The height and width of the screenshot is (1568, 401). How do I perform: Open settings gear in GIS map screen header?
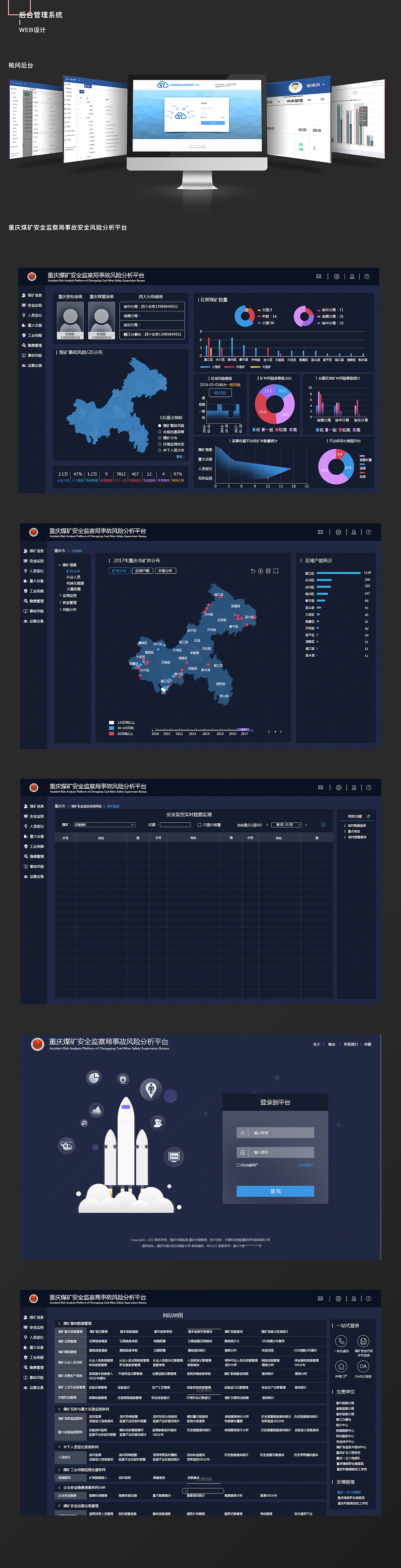[x=338, y=532]
